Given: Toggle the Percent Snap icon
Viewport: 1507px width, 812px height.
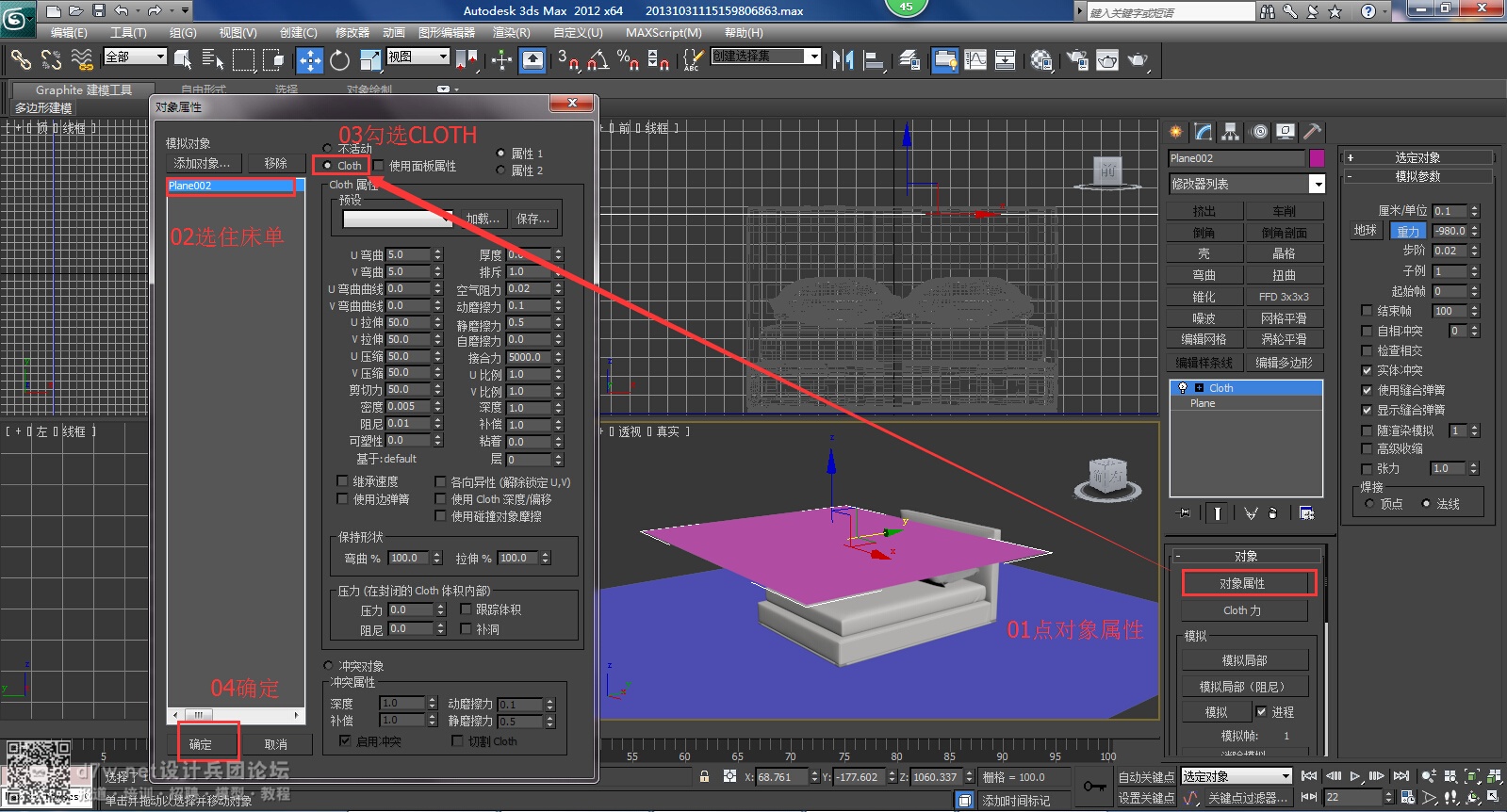Looking at the screenshot, I should [x=628, y=60].
